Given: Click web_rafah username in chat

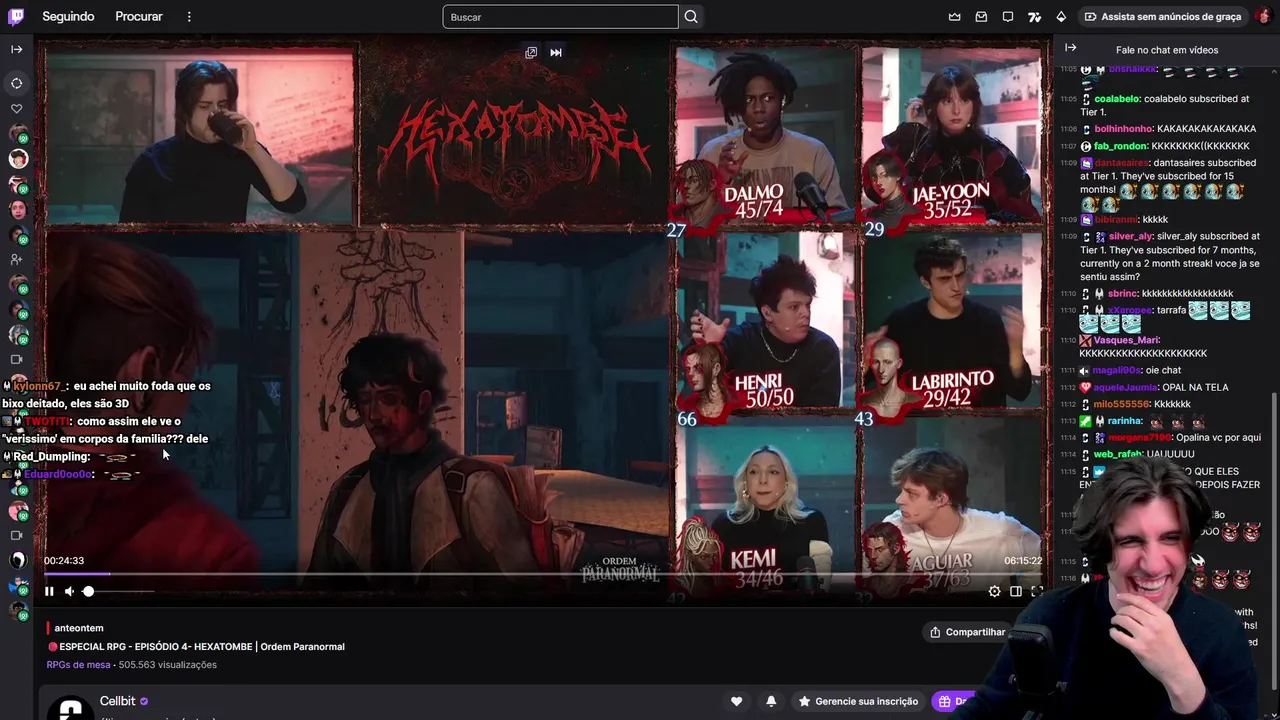Looking at the screenshot, I should (x=1118, y=455).
